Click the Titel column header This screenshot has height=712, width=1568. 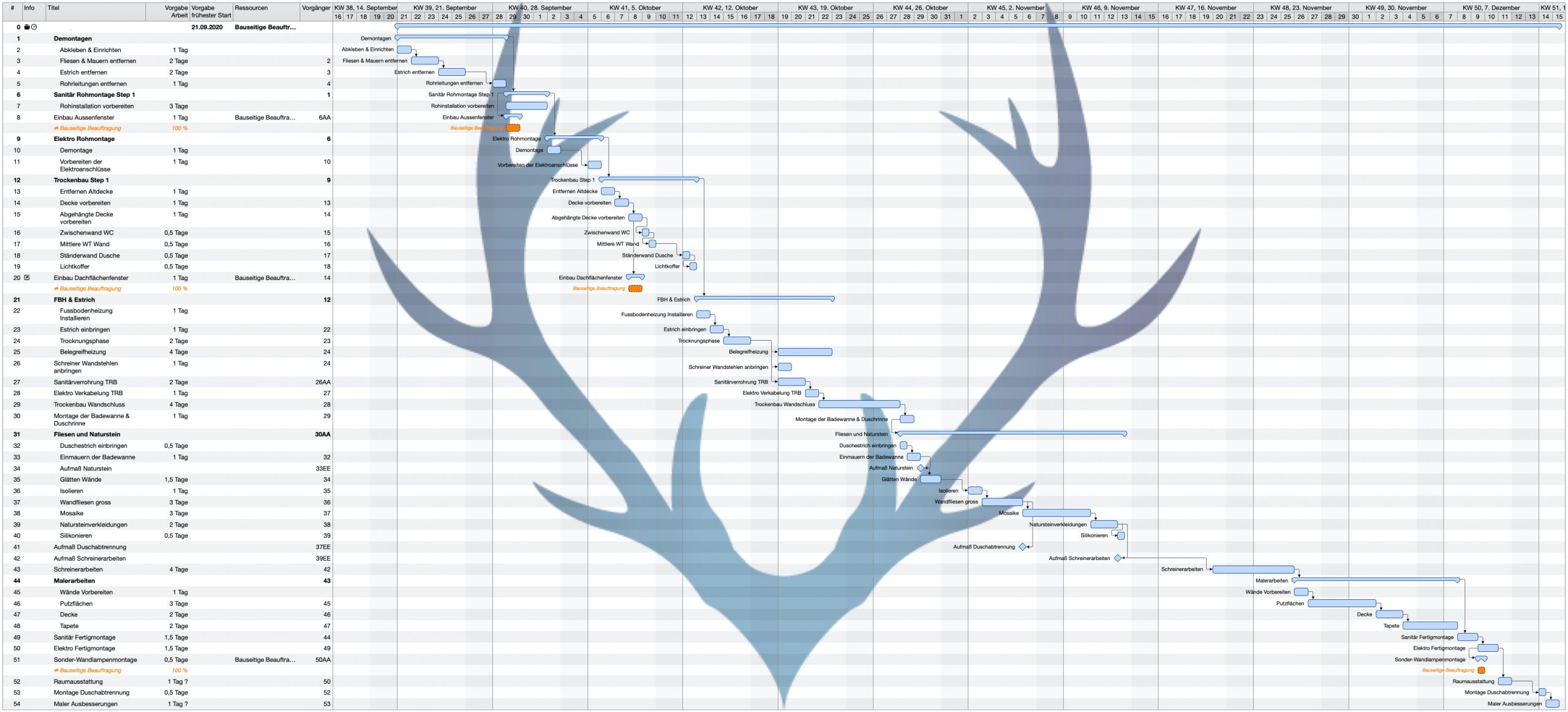[53, 8]
